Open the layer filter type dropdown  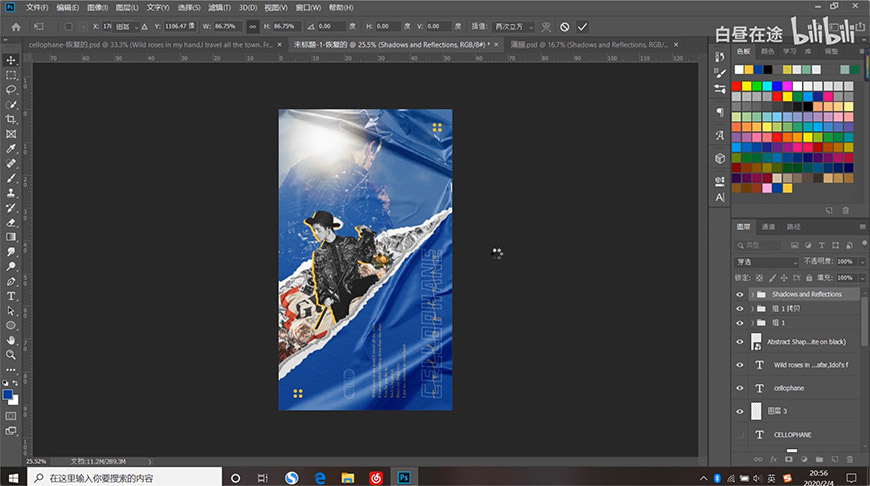[x=757, y=245]
